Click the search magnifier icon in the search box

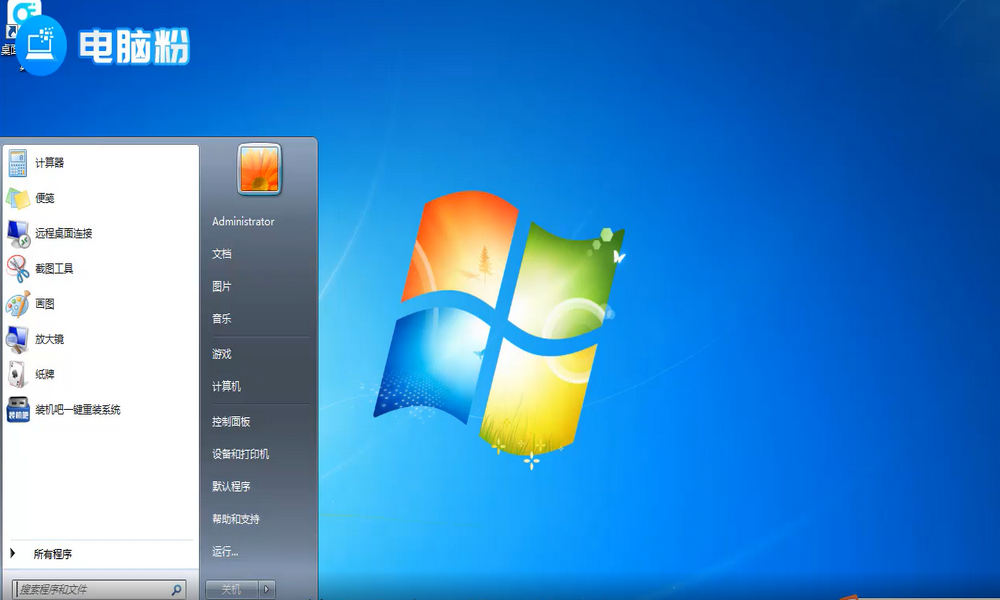tap(177, 590)
